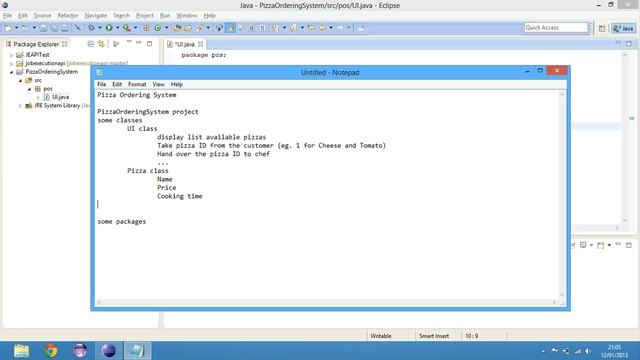Open the New Java Class dropdown arrow
This screenshot has height=360, width=640.
(x=166, y=28)
